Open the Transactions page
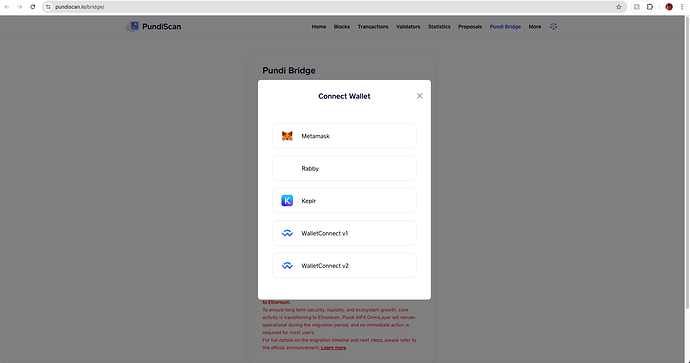 coord(373,26)
